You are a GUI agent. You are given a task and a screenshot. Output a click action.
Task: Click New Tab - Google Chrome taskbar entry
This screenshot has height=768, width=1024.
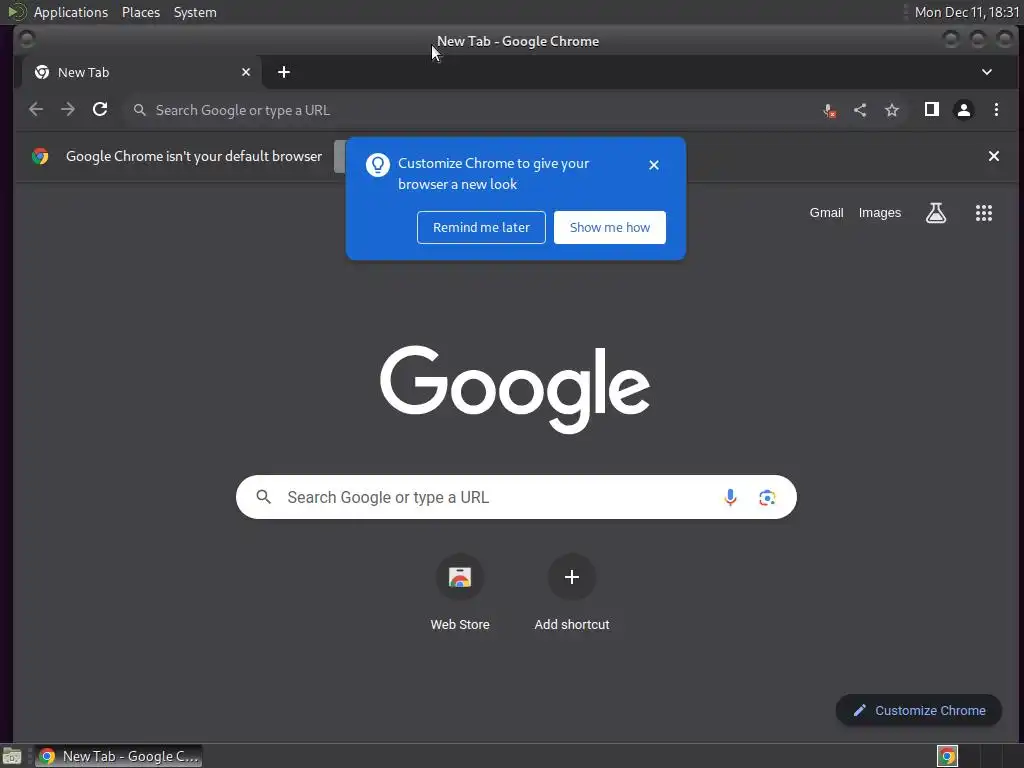118,756
